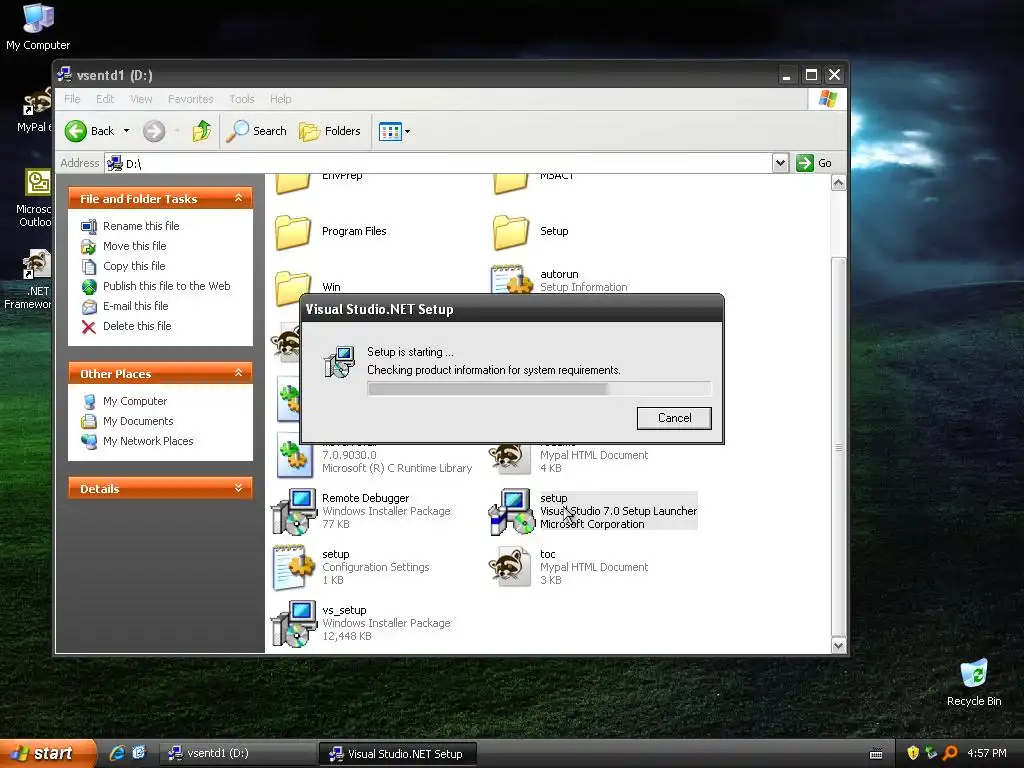Click the setup progress bar in the dialog
1024x768 pixels.
[539, 389]
